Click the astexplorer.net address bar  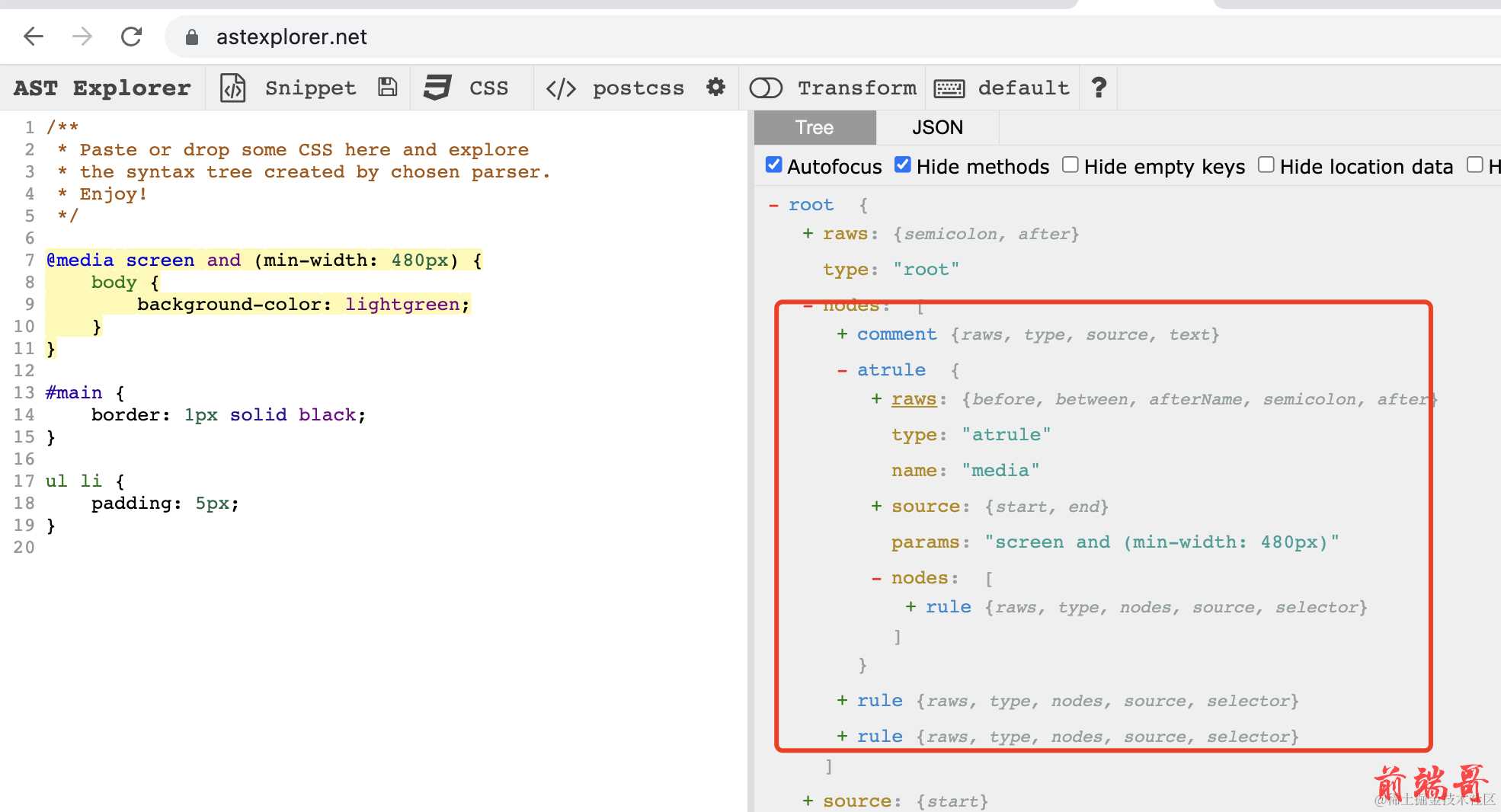click(291, 37)
